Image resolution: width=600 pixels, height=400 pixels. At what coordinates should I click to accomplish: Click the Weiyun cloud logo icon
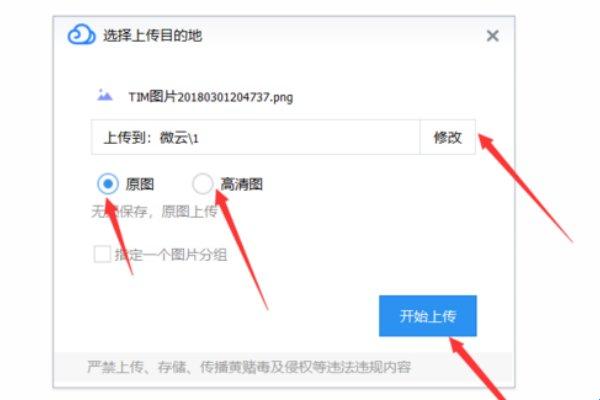(x=81, y=35)
